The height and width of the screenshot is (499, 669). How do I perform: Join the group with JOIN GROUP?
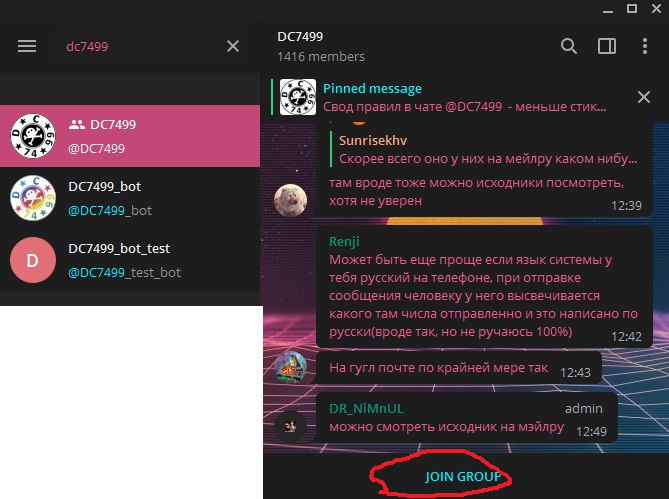463,476
